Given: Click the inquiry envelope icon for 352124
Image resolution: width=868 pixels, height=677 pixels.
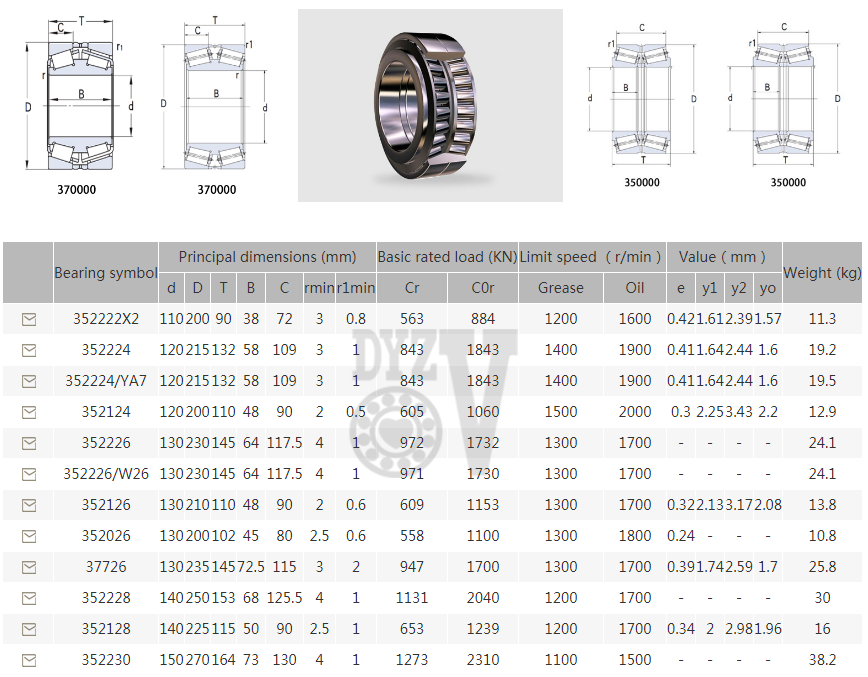Looking at the screenshot, I should click(x=28, y=412).
